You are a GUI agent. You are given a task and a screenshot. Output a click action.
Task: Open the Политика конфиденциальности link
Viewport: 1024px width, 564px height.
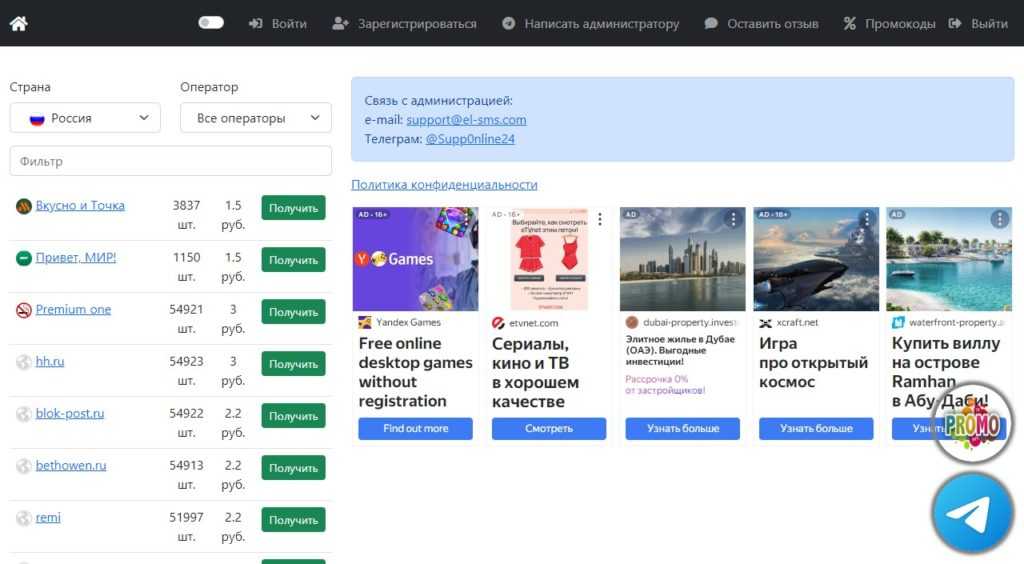click(x=444, y=185)
